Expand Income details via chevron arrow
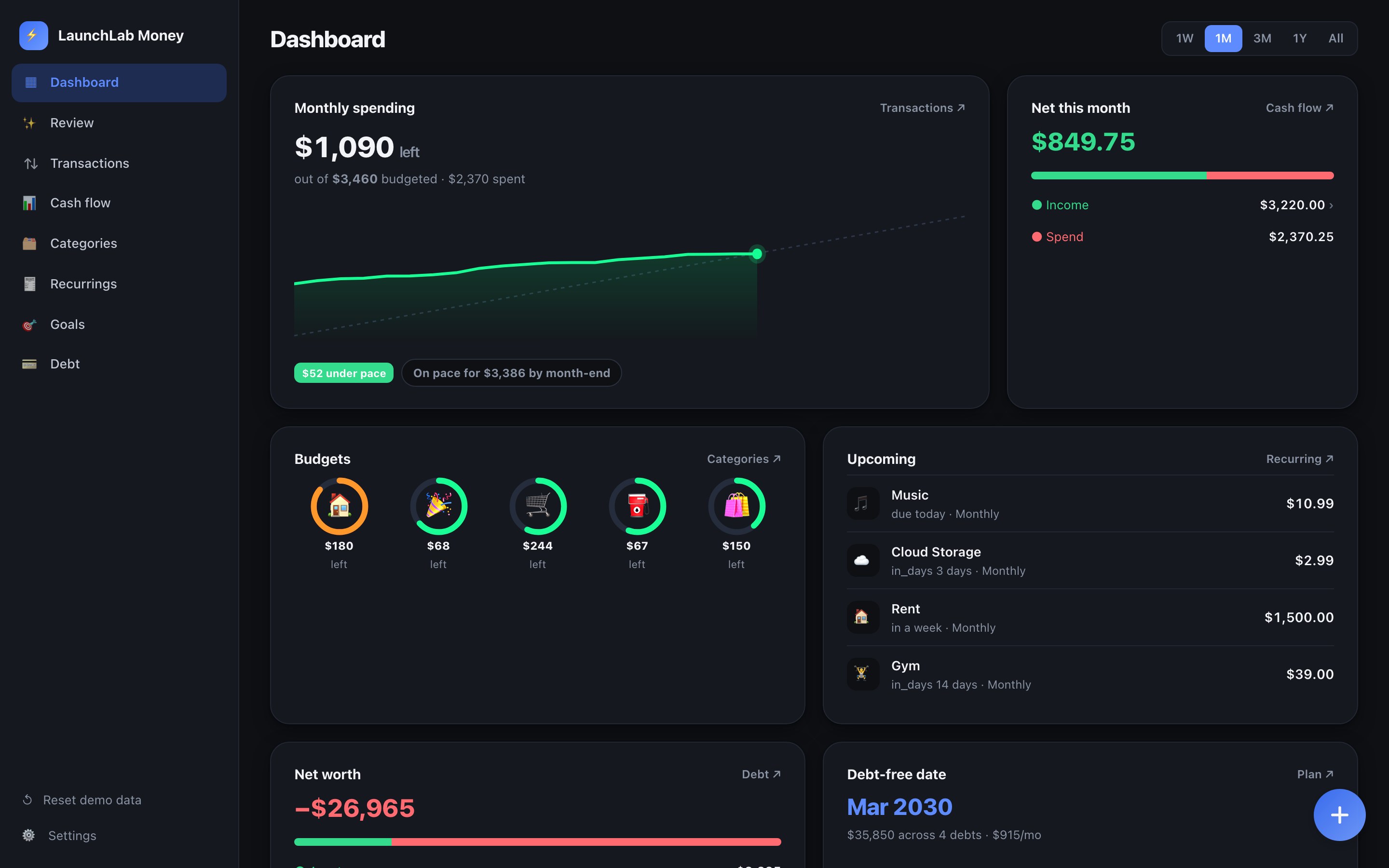Viewport: 1389px width, 868px height. [1331, 205]
